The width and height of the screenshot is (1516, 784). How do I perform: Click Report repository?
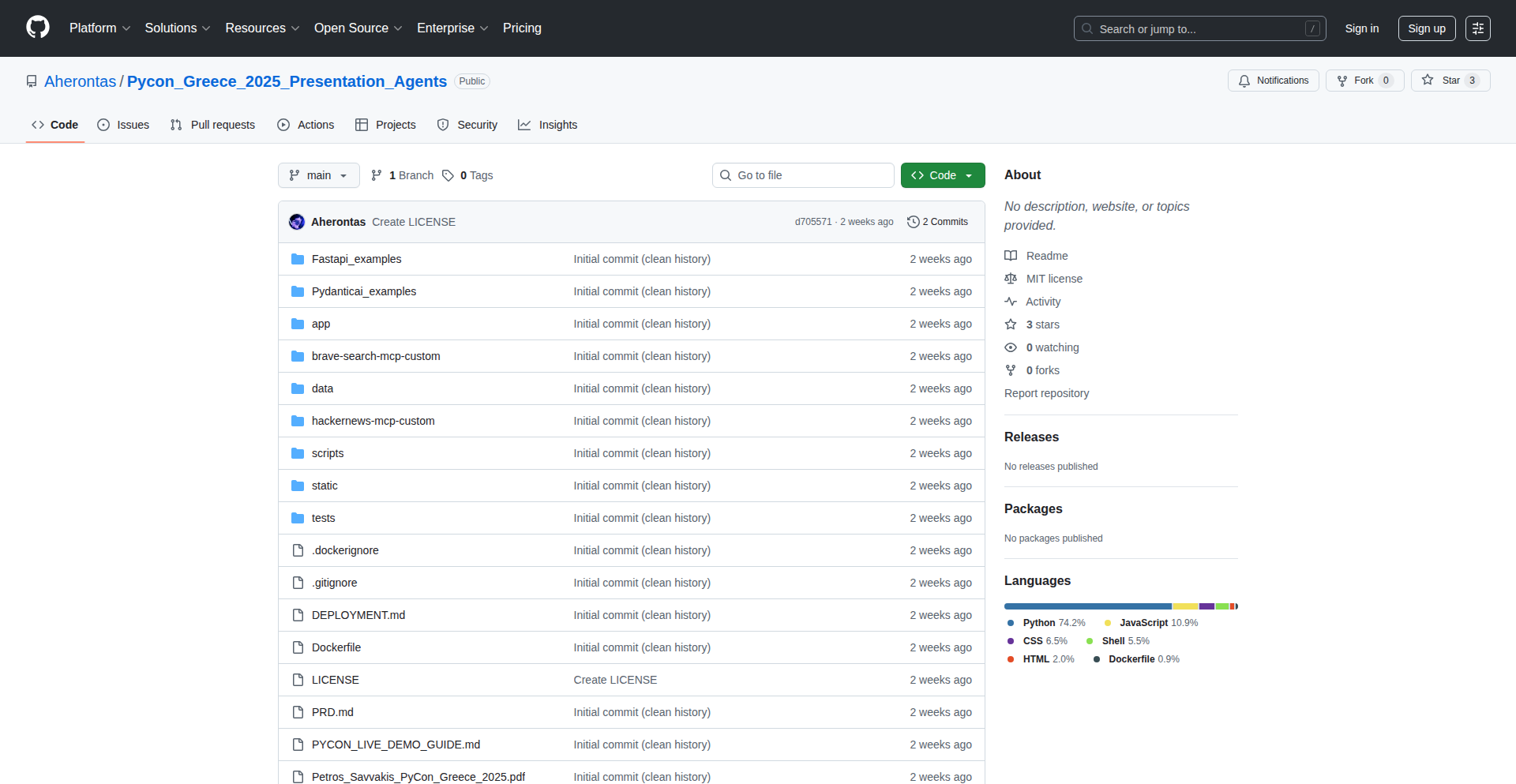coord(1046,393)
